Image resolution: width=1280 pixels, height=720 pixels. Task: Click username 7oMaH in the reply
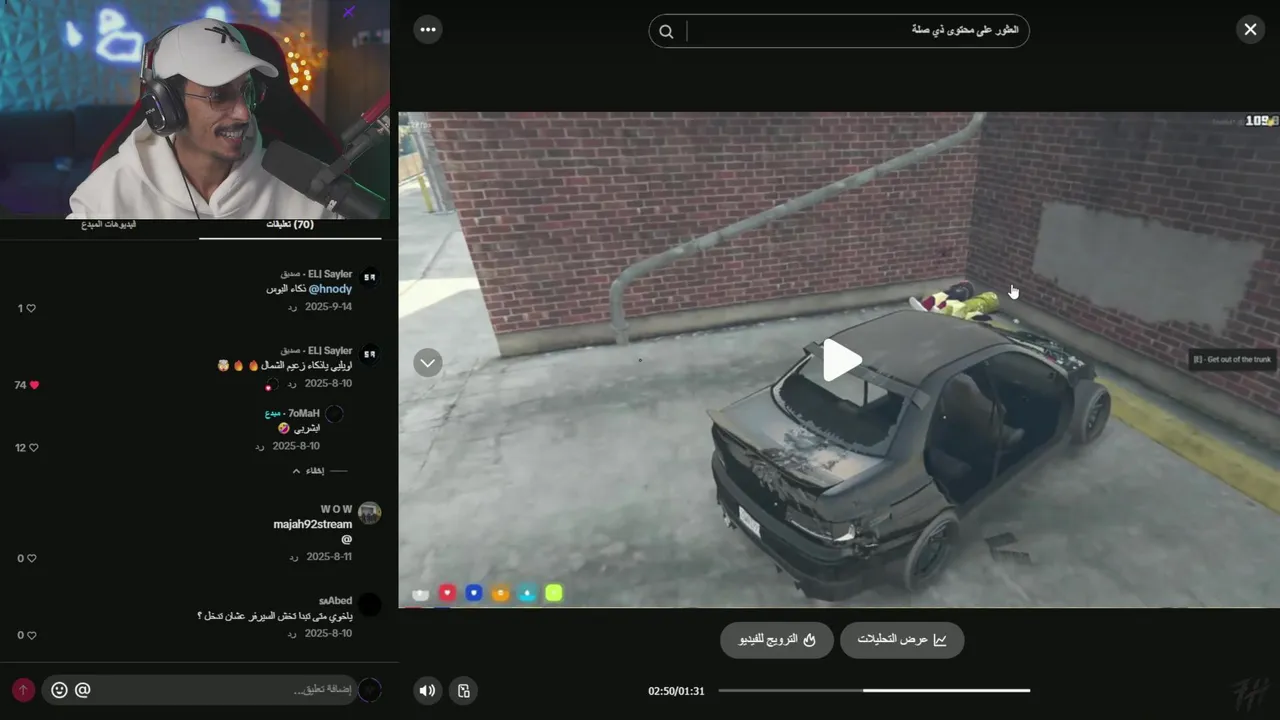tap(305, 413)
